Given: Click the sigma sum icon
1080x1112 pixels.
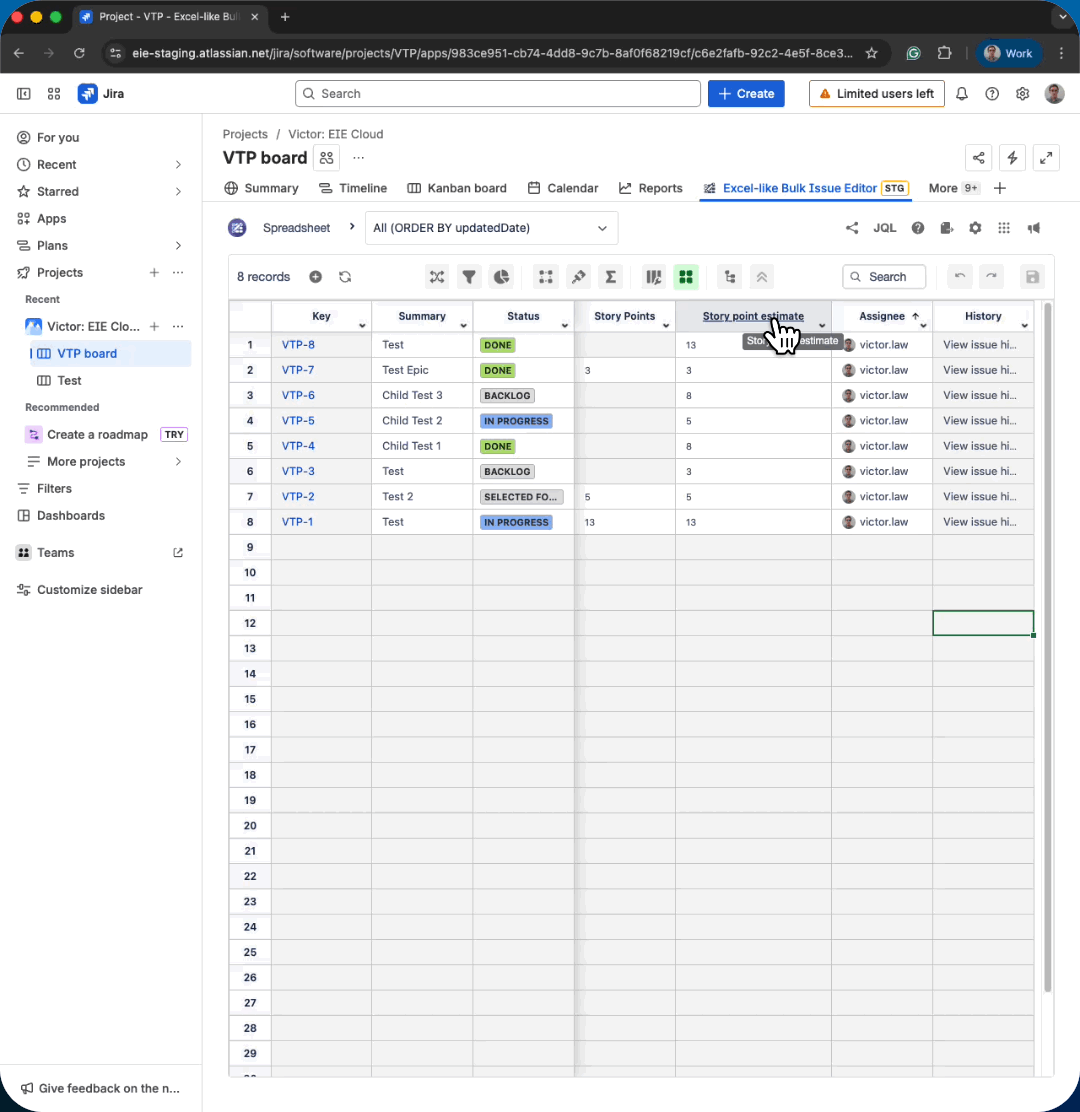Looking at the screenshot, I should pos(611,277).
